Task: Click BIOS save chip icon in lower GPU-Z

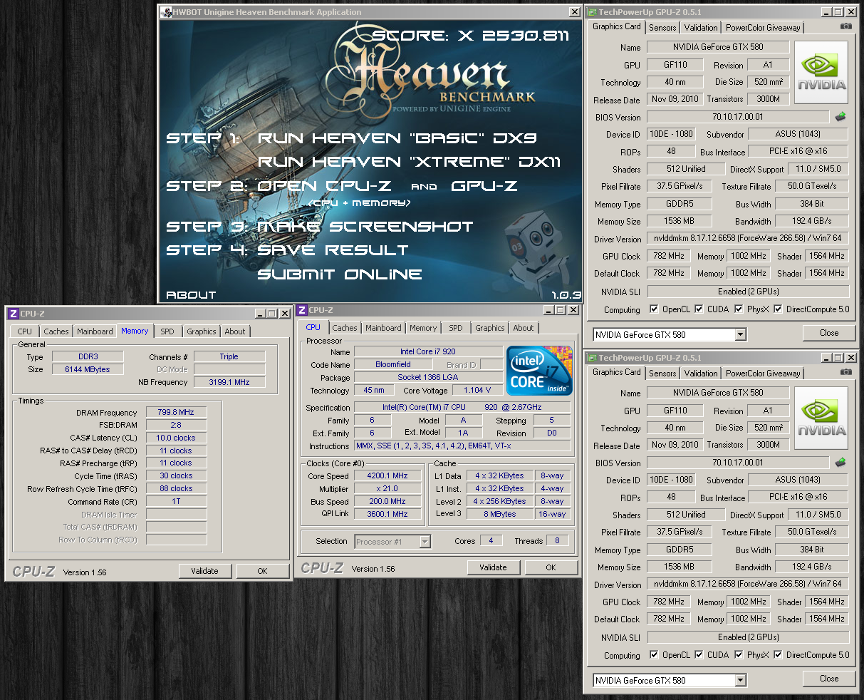Action: tap(840, 462)
